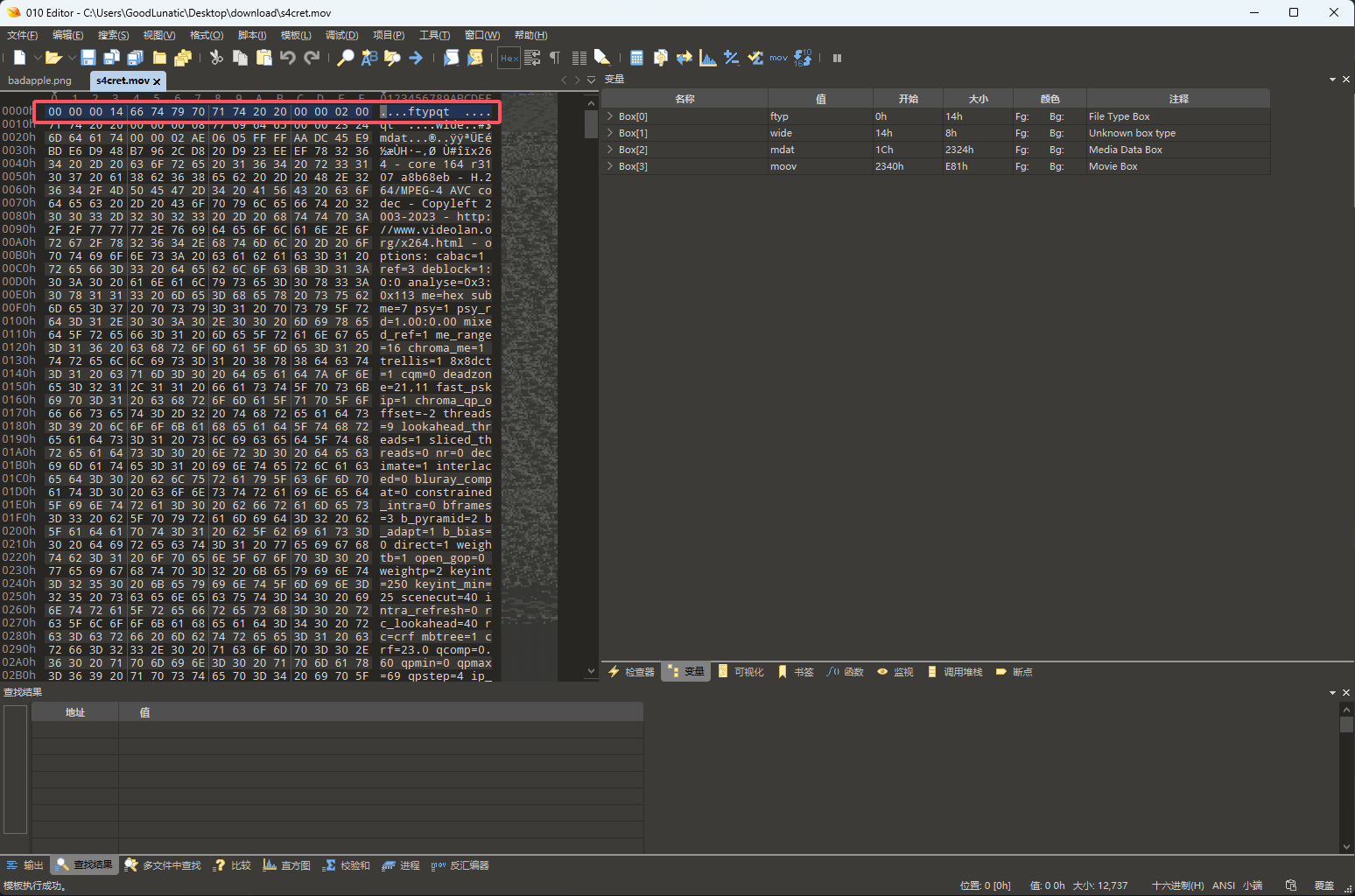Image resolution: width=1355 pixels, height=896 pixels.
Task: Switch to the 监视 panel tab
Action: click(x=895, y=672)
